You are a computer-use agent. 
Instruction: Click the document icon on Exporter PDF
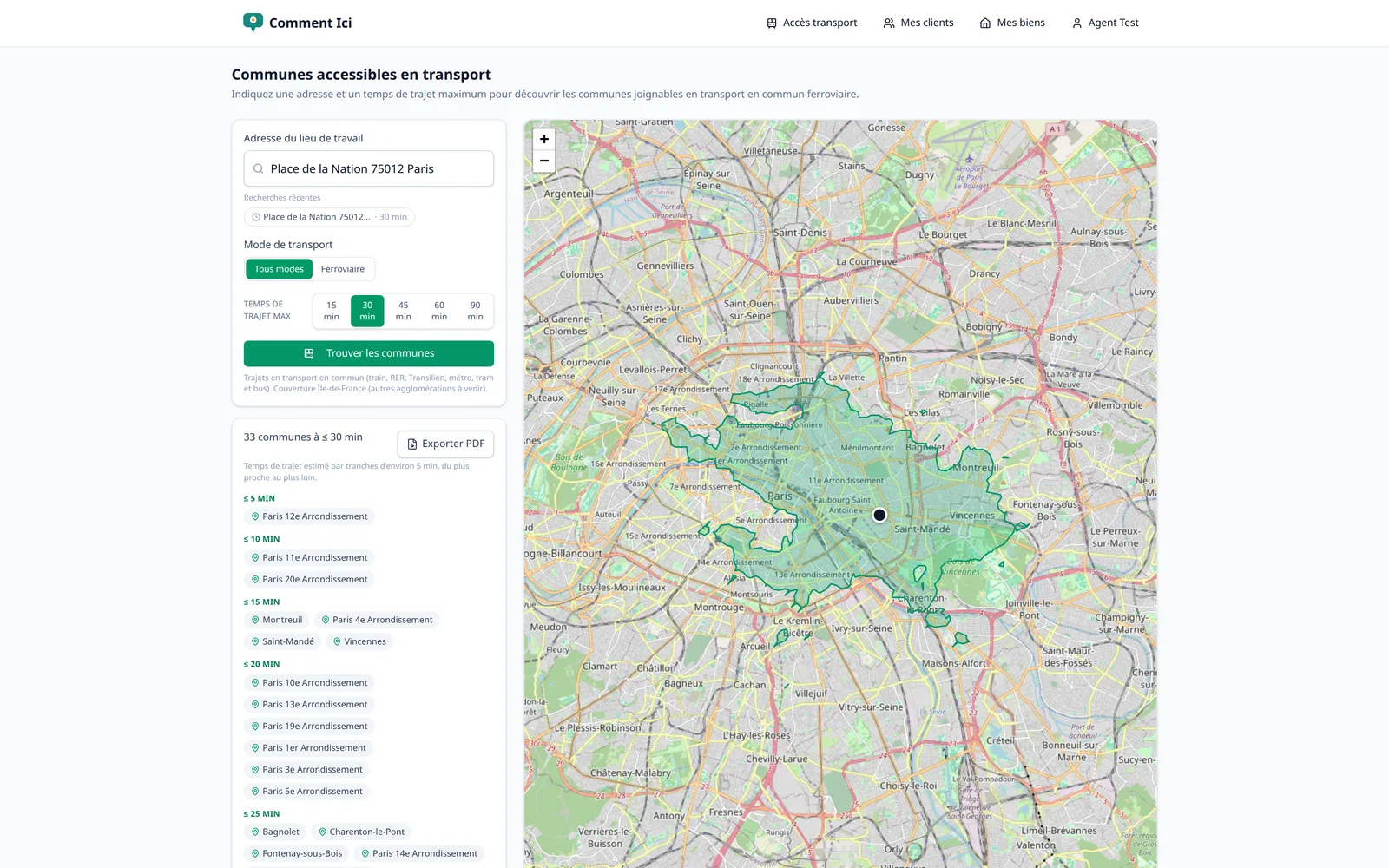coord(412,444)
